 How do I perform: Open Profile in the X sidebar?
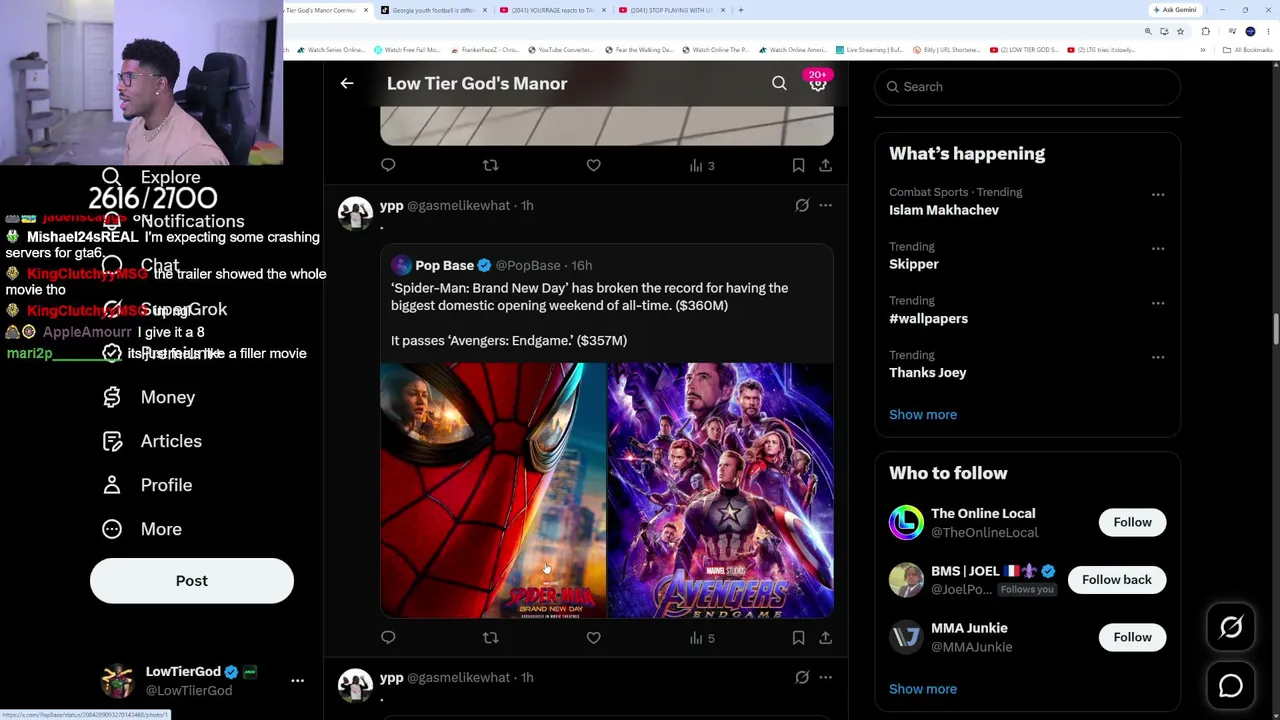tap(148, 485)
